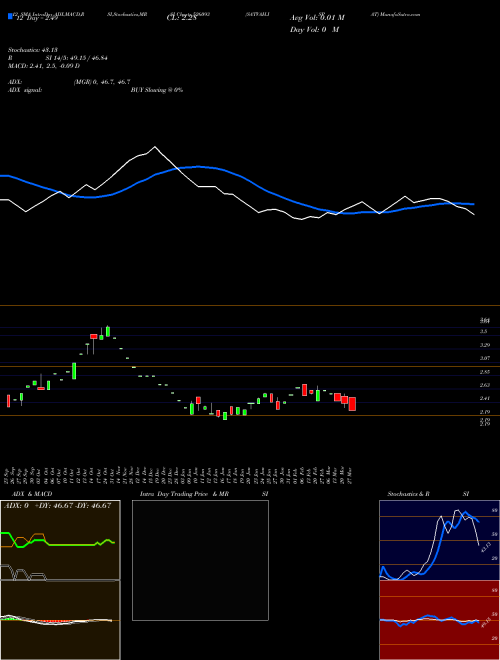The width and height of the screenshot is (500, 660).
Task: Click the 2.63 price axis label
Action: (485, 385)
